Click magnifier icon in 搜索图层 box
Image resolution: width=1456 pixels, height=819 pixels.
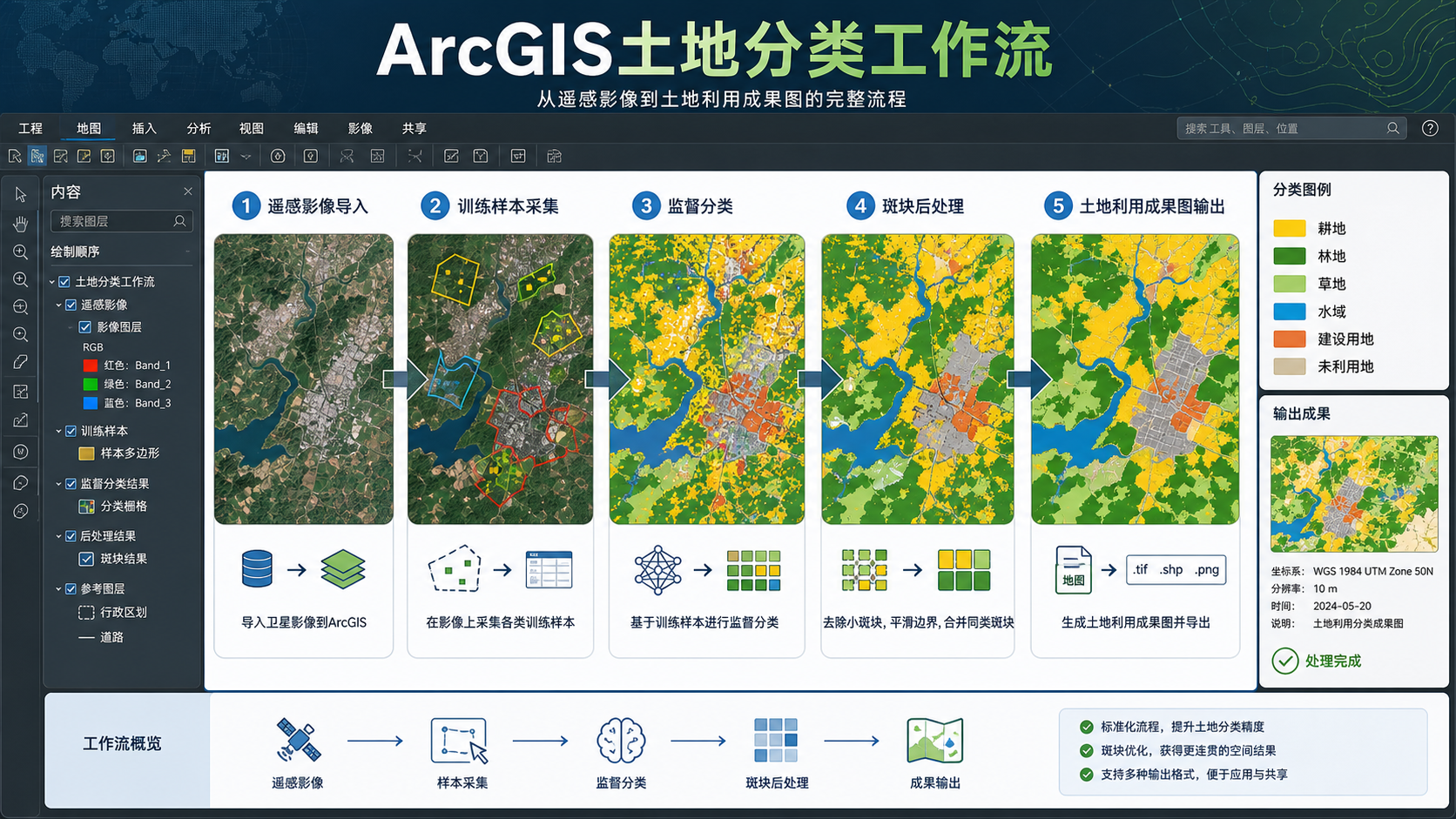pyautogui.click(x=180, y=221)
